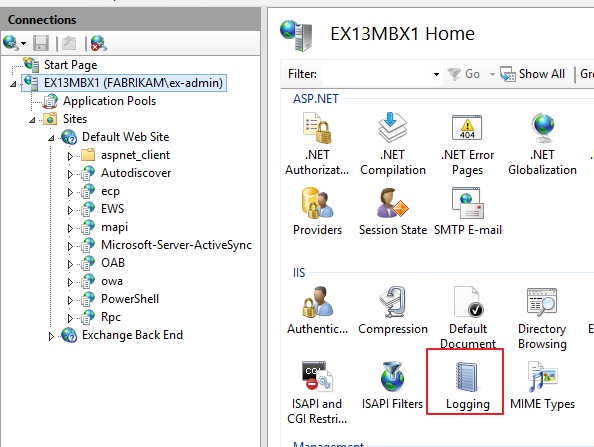594x447 pixels.
Task: Click the Show All button
Action: pos(533,74)
